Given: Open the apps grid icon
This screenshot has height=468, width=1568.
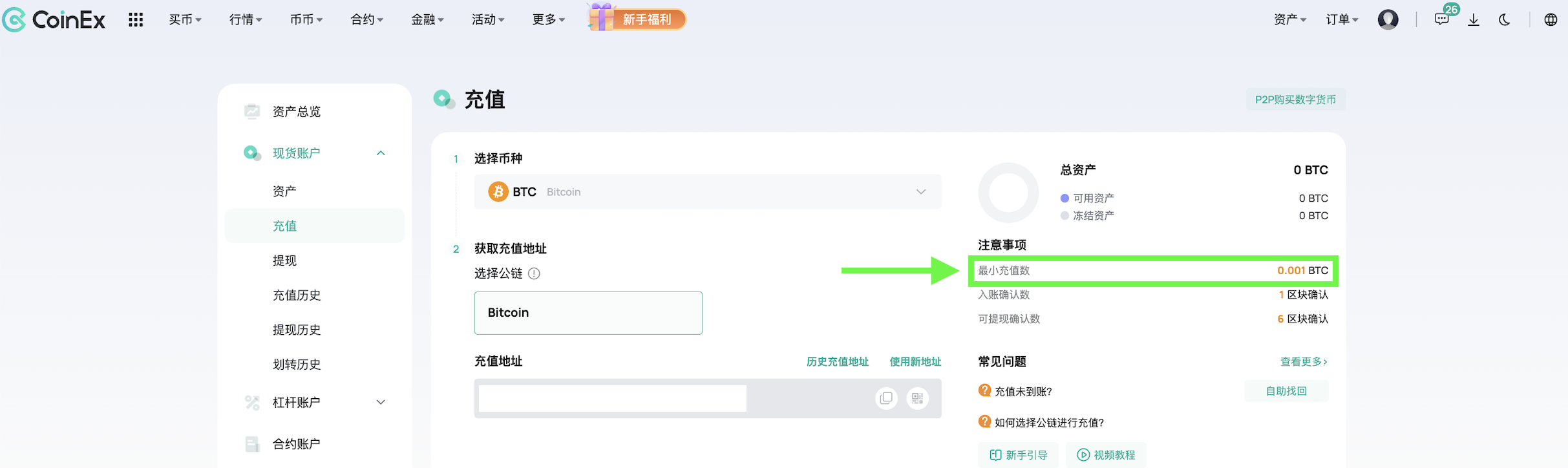Looking at the screenshot, I should pyautogui.click(x=136, y=19).
